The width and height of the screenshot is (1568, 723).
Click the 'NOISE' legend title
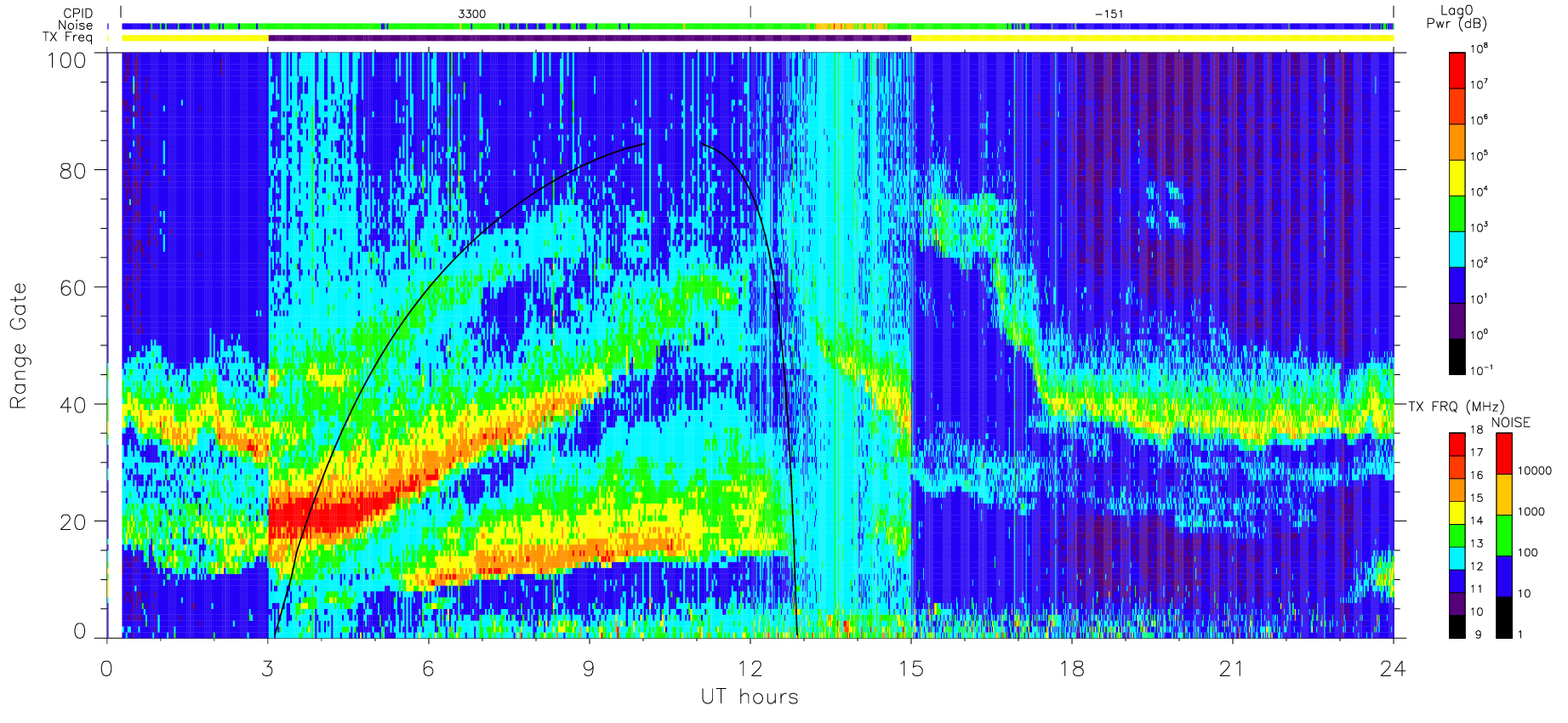[x=1510, y=423]
